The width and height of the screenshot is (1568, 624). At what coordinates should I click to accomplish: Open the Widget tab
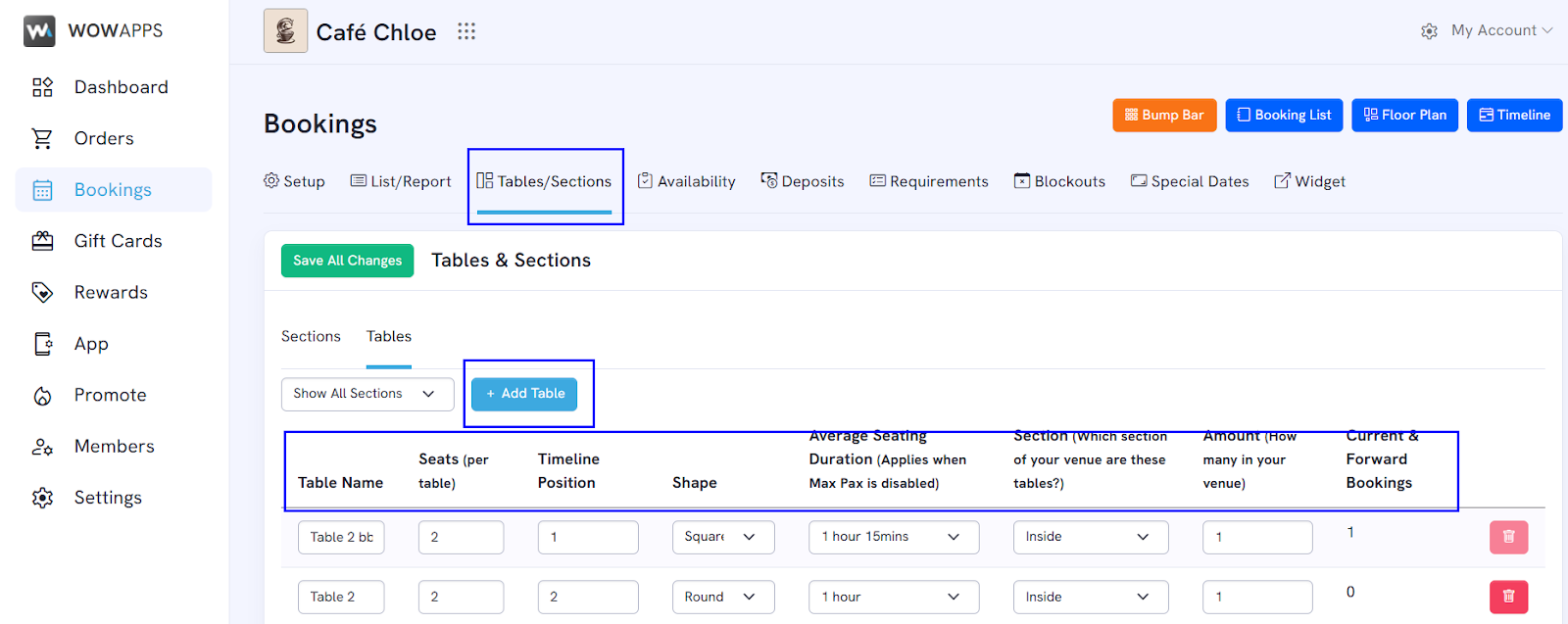tap(1309, 181)
